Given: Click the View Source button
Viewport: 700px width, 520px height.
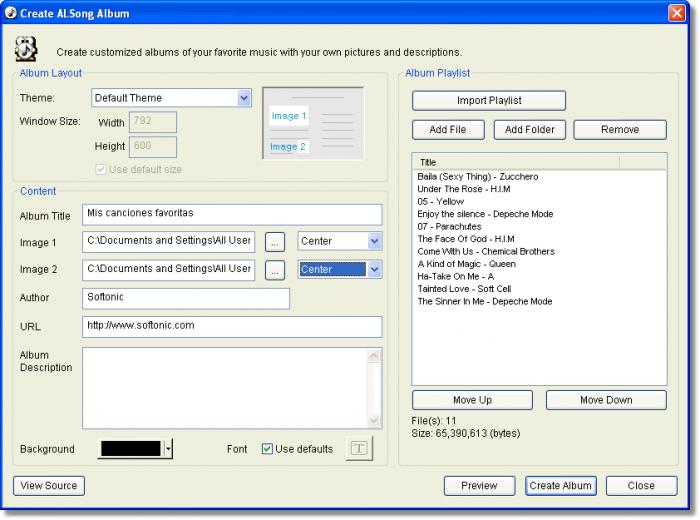Looking at the screenshot, I should coord(48,485).
